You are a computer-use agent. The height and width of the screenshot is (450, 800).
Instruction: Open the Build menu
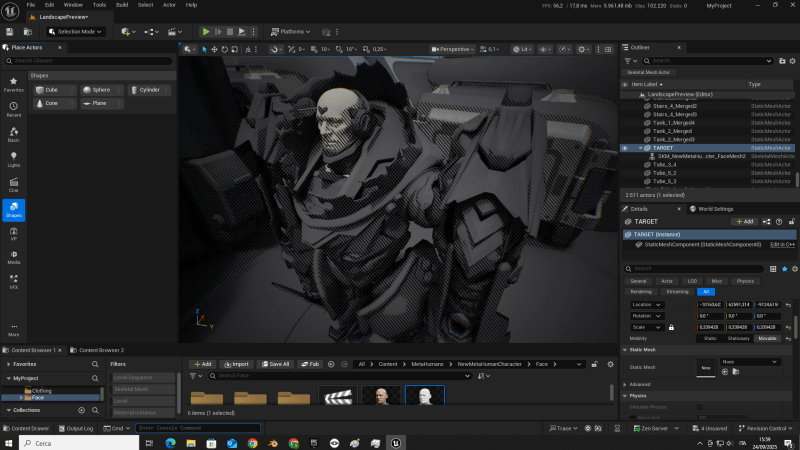point(122,5)
